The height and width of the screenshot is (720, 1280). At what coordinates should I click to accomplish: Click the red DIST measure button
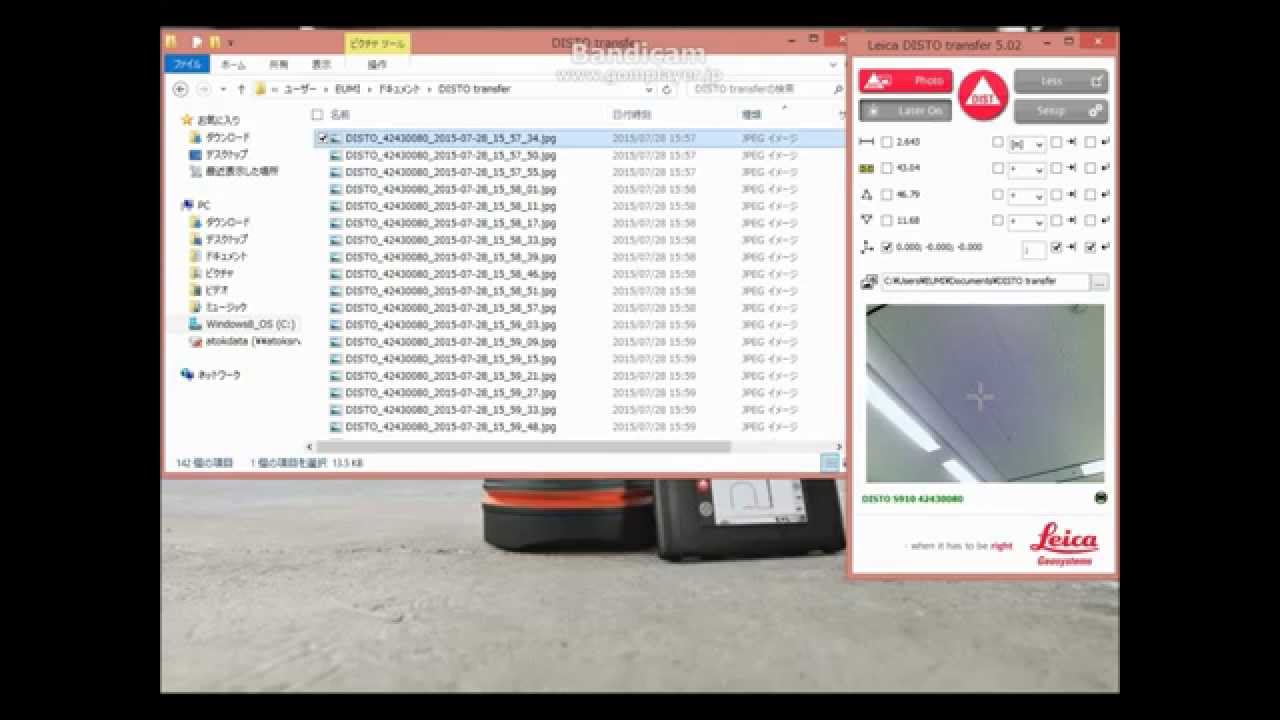[x=982, y=95]
